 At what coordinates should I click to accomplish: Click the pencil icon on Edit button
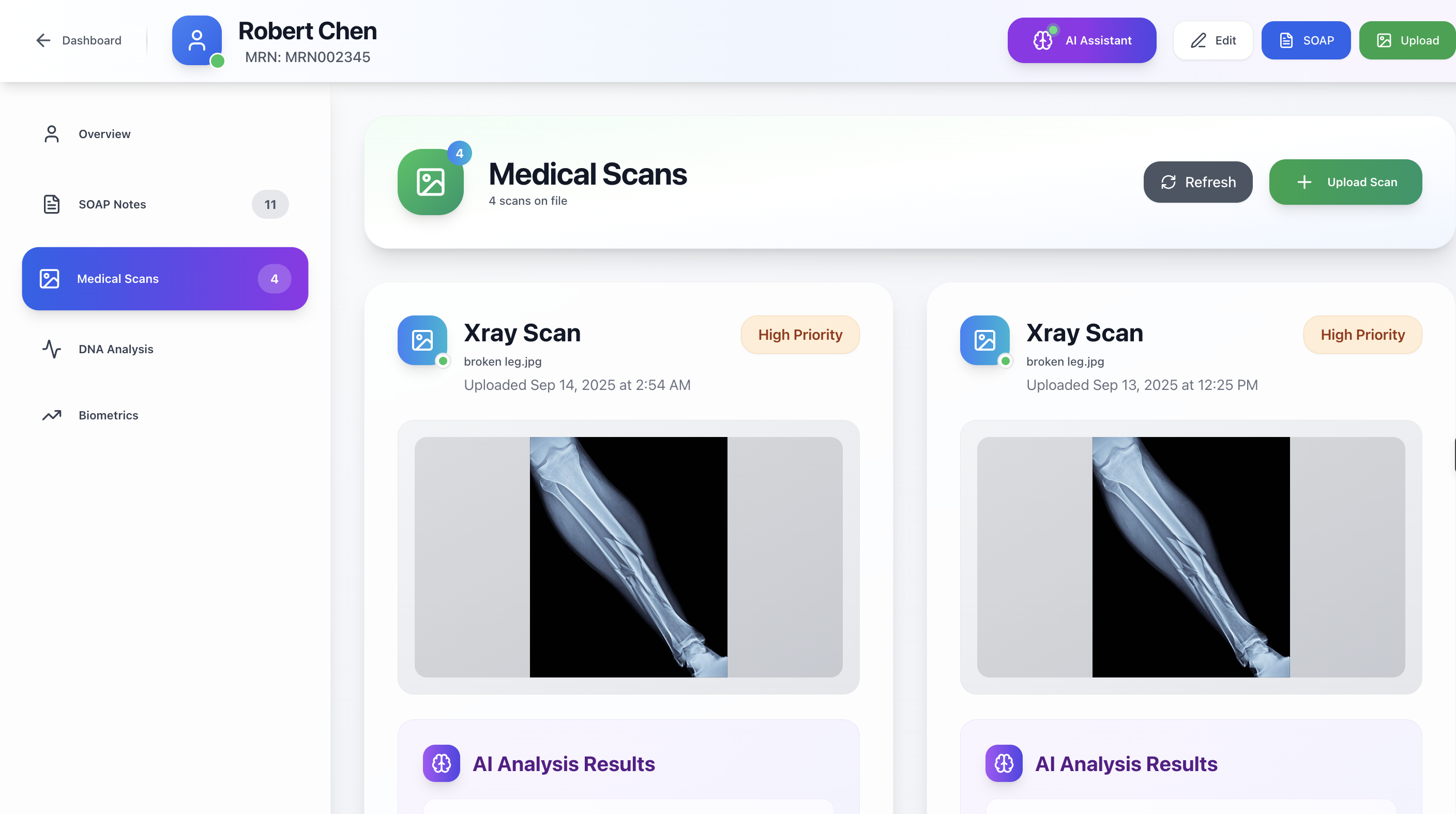pos(1199,40)
